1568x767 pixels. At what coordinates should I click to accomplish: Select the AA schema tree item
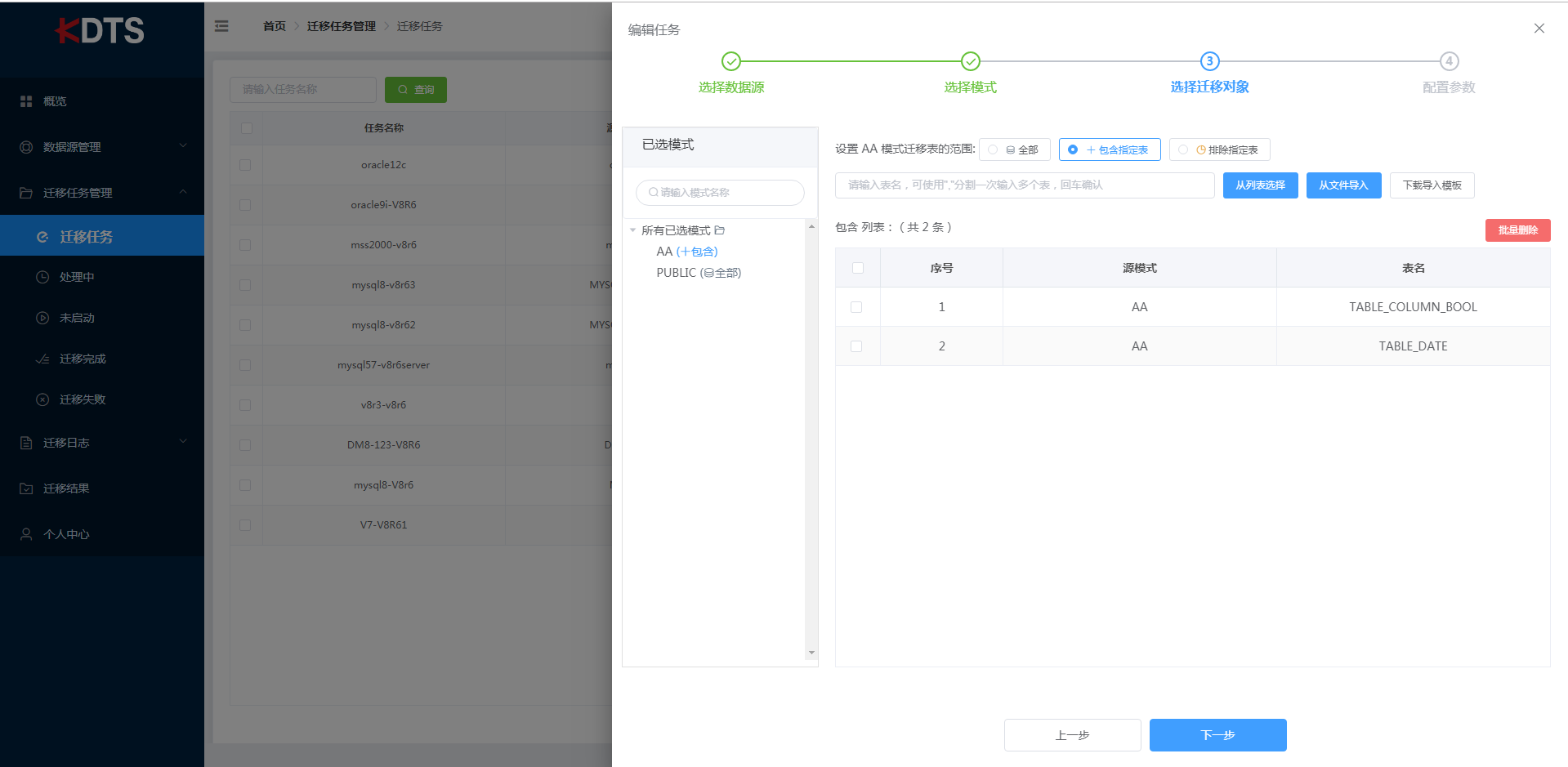tap(687, 252)
